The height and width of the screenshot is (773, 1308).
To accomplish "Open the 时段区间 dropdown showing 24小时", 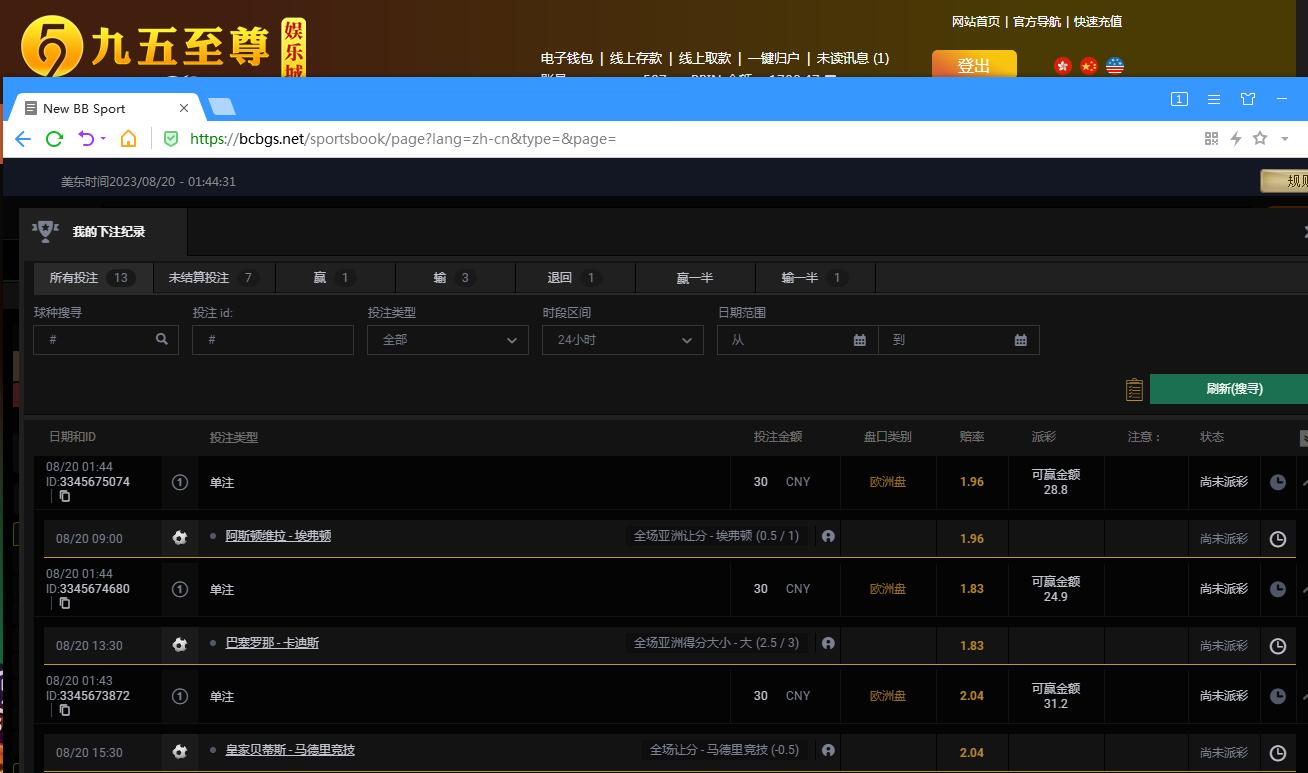I will pyautogui.click(x=623, y=340).
